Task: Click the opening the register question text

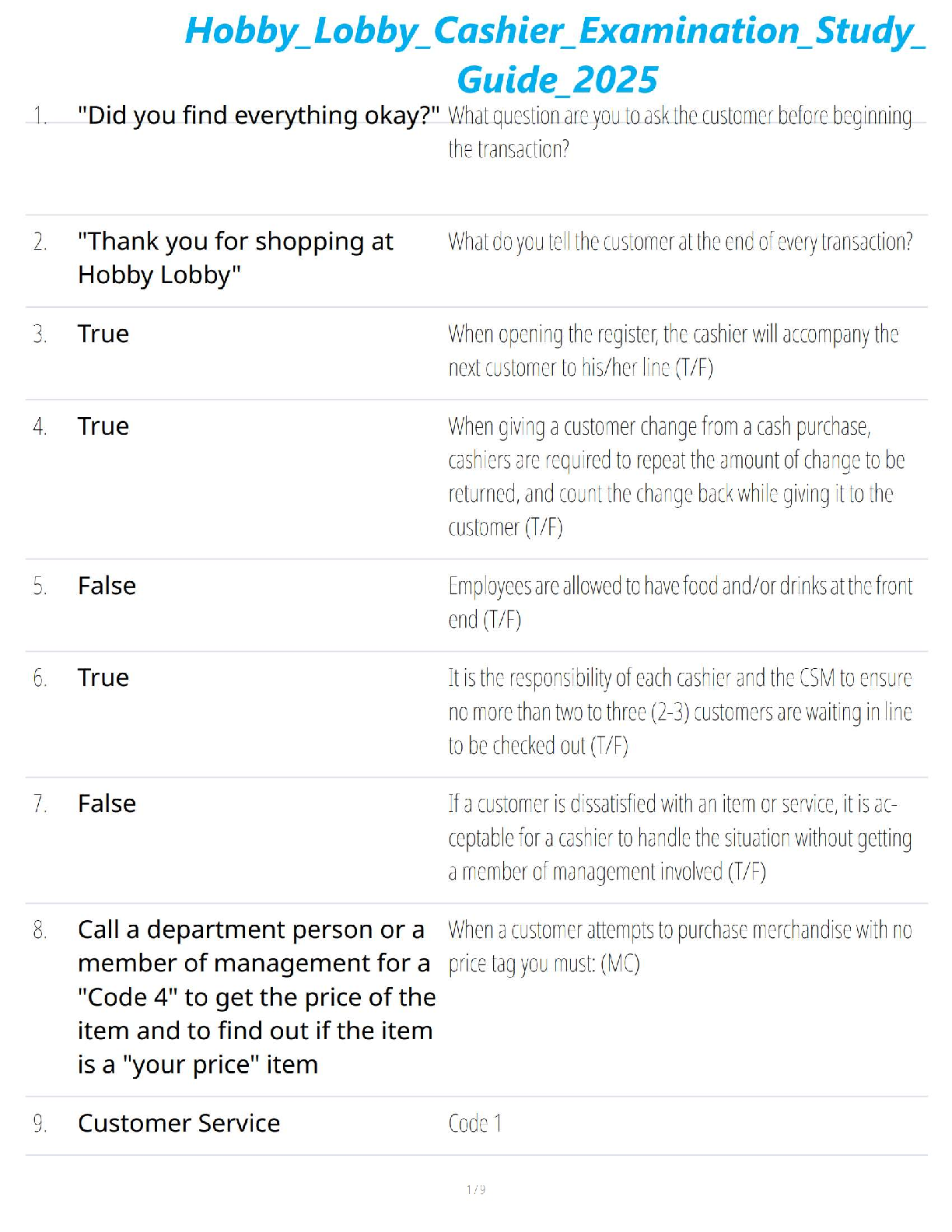Action: click(673, 351)
